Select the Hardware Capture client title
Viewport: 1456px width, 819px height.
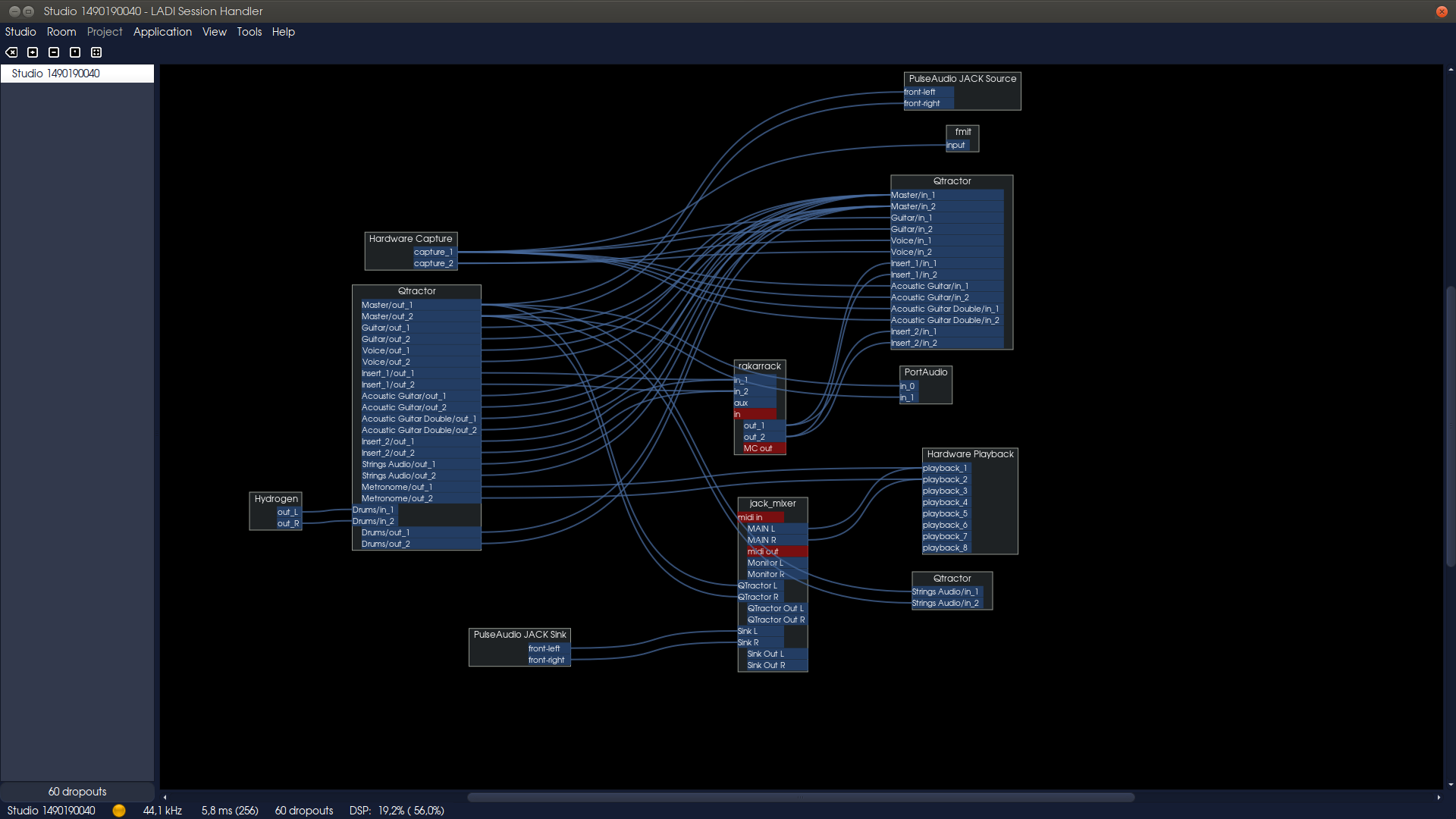(x=410, y=239)
